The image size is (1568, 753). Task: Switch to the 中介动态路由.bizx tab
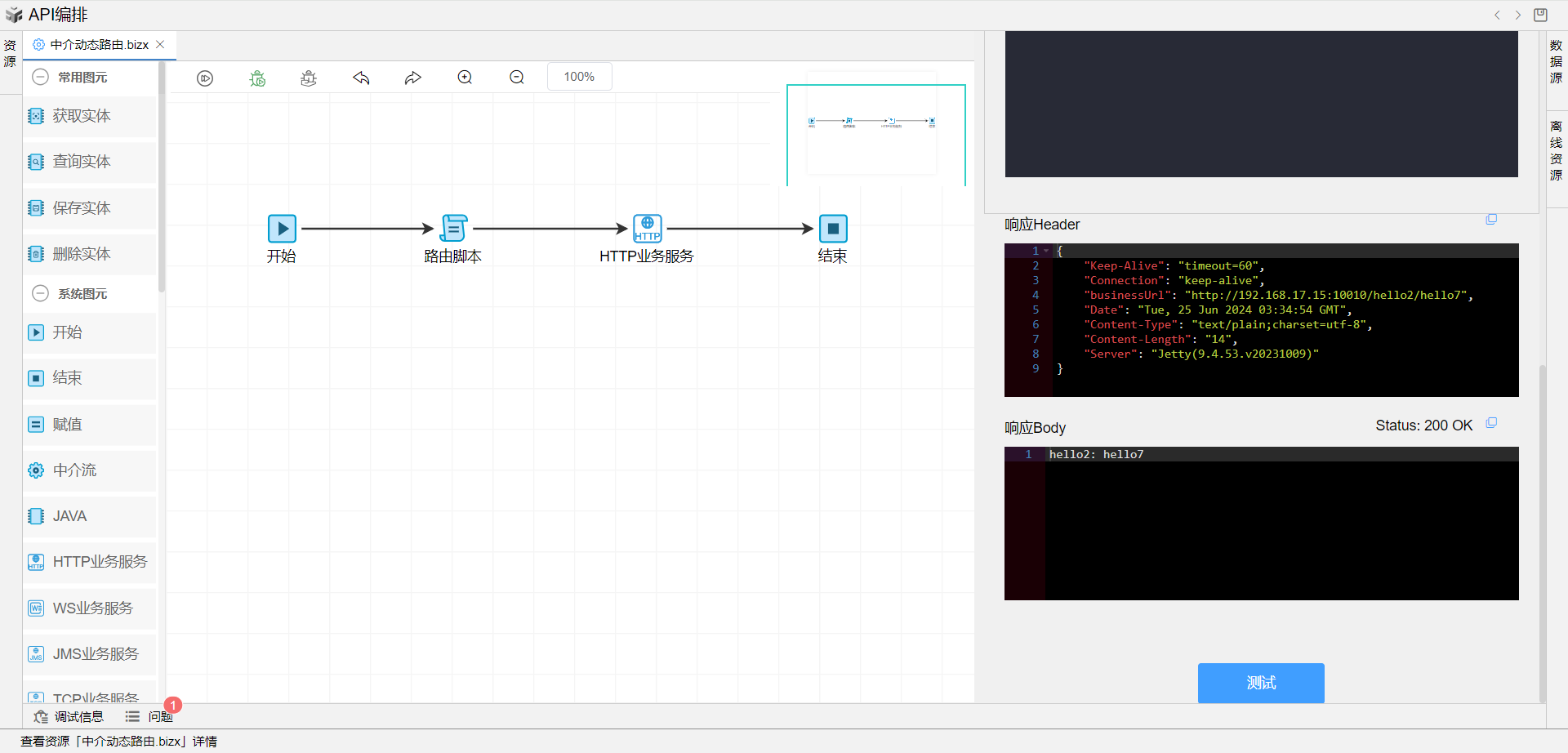click(x=98, y=45)
